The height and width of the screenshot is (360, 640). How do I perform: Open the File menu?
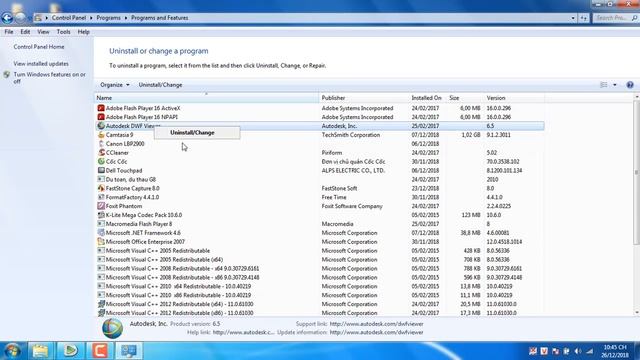click(x=9, y=32)
